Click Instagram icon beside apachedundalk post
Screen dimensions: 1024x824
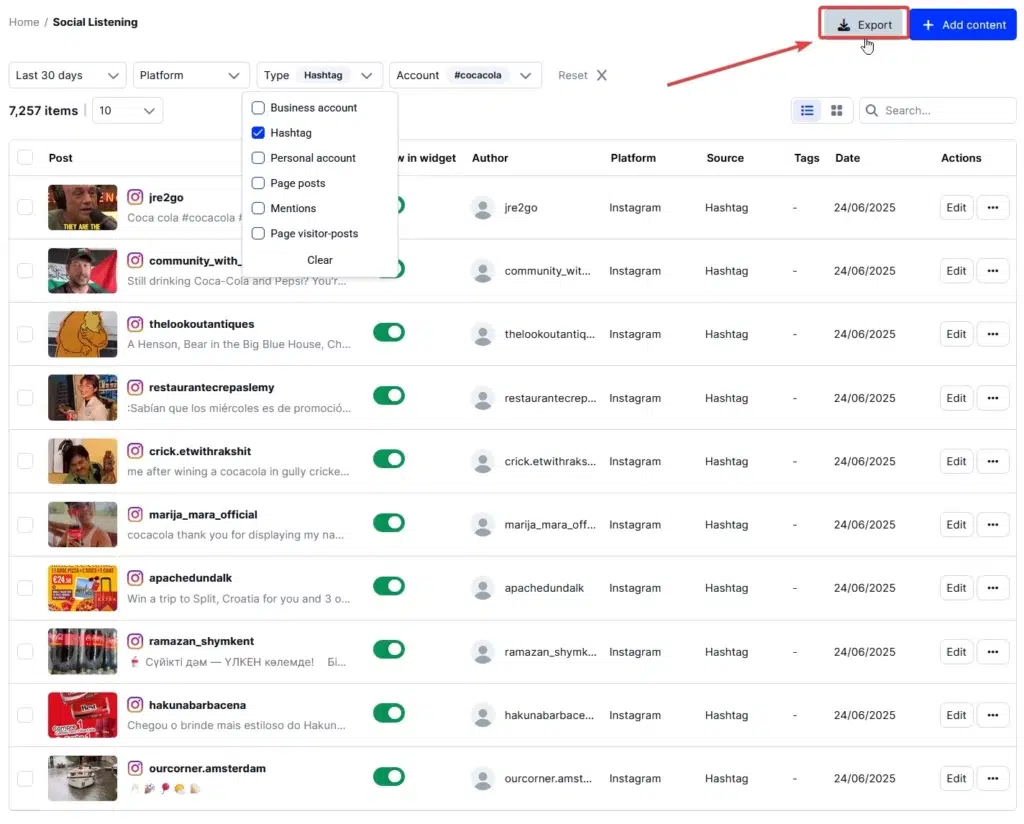click(135, 577)
